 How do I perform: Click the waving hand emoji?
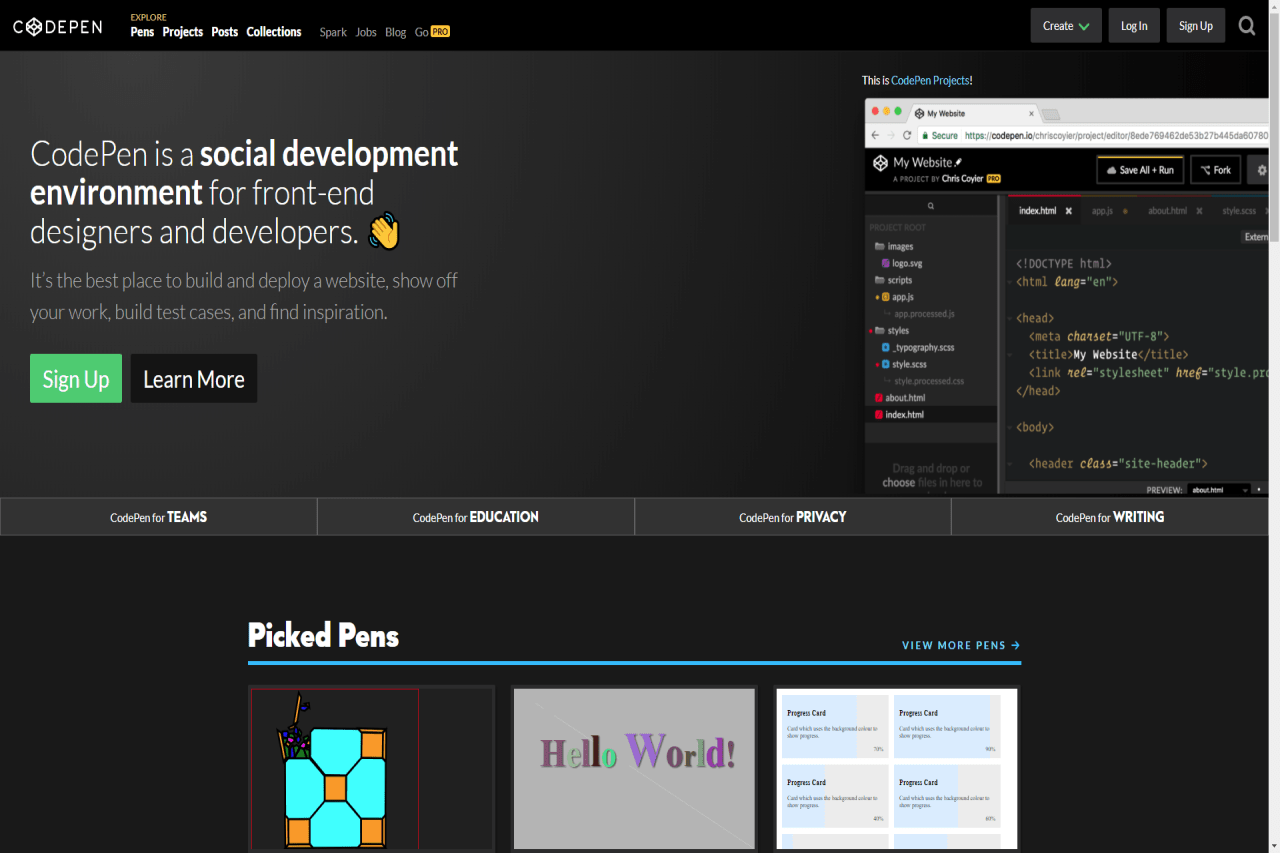[384, 232]
